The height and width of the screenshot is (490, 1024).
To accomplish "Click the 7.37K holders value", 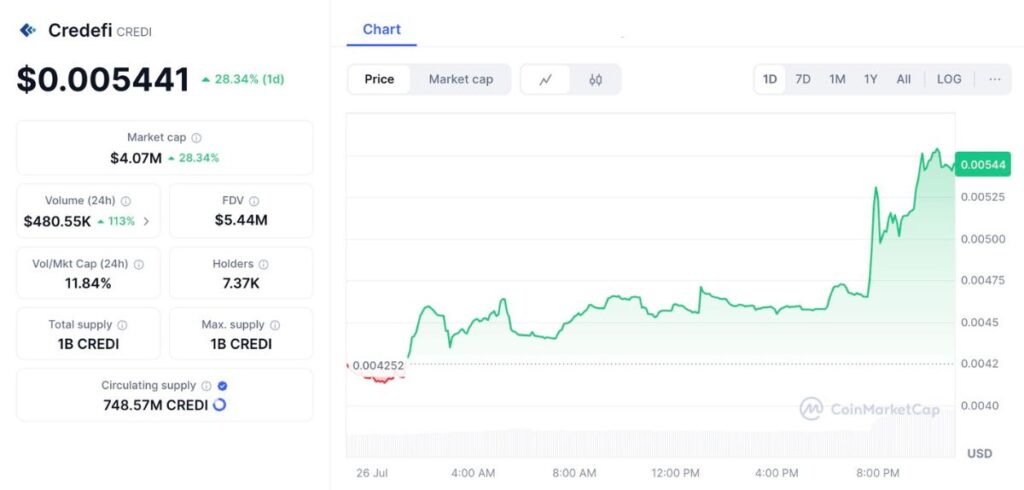I will click(241, 284).
